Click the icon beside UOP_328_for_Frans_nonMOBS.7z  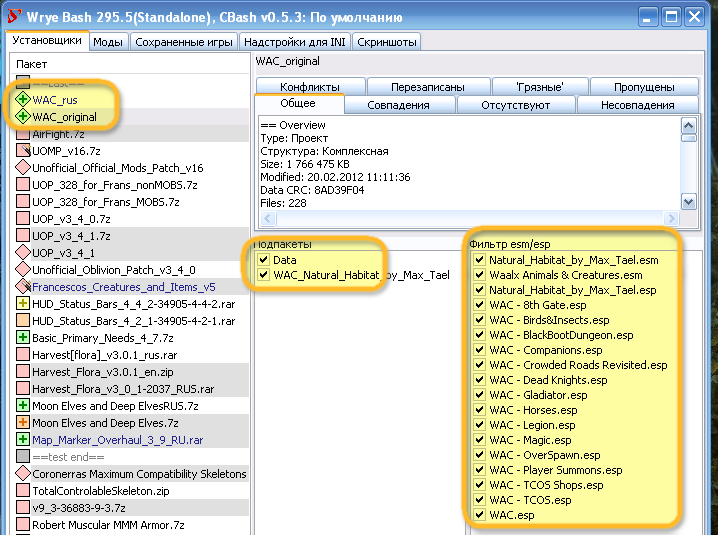pos(22,185)
